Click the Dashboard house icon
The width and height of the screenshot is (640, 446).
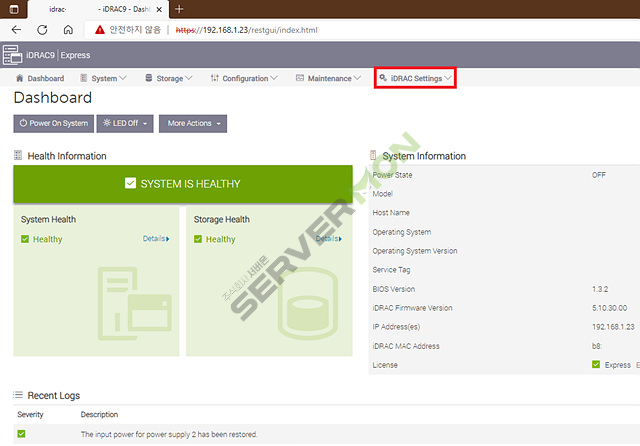pyautogui.click(x=19, y=78)
